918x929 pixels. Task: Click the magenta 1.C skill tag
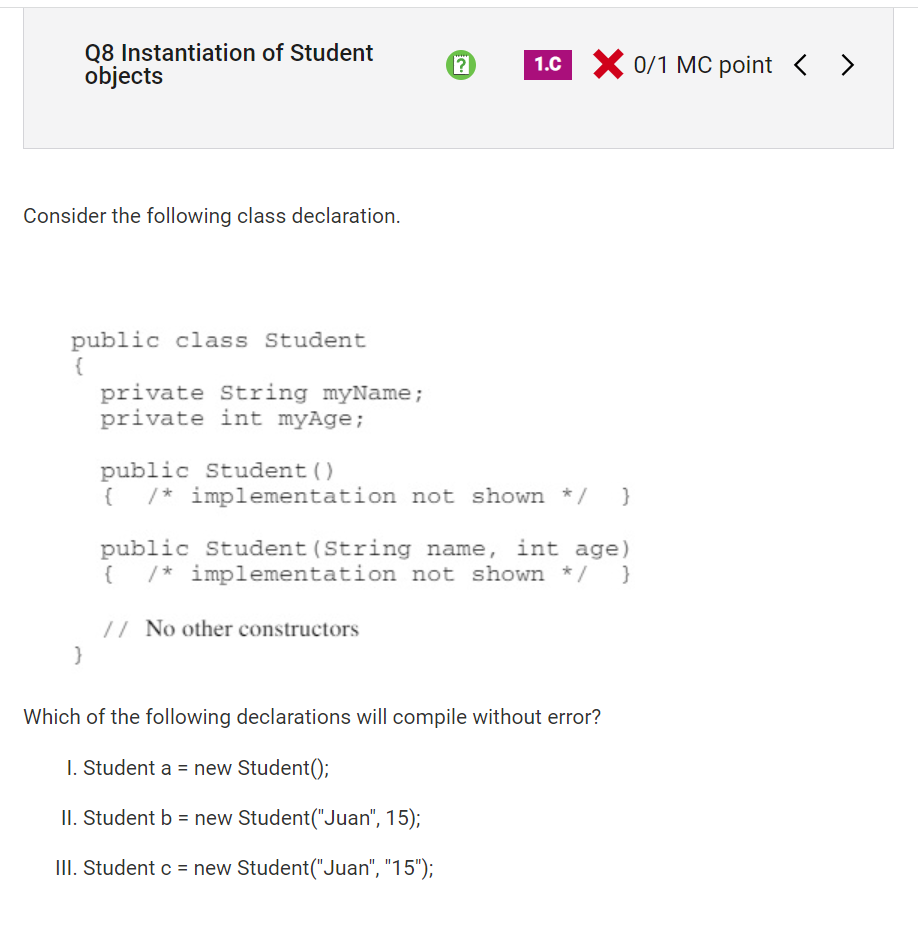tap(548, 65)
